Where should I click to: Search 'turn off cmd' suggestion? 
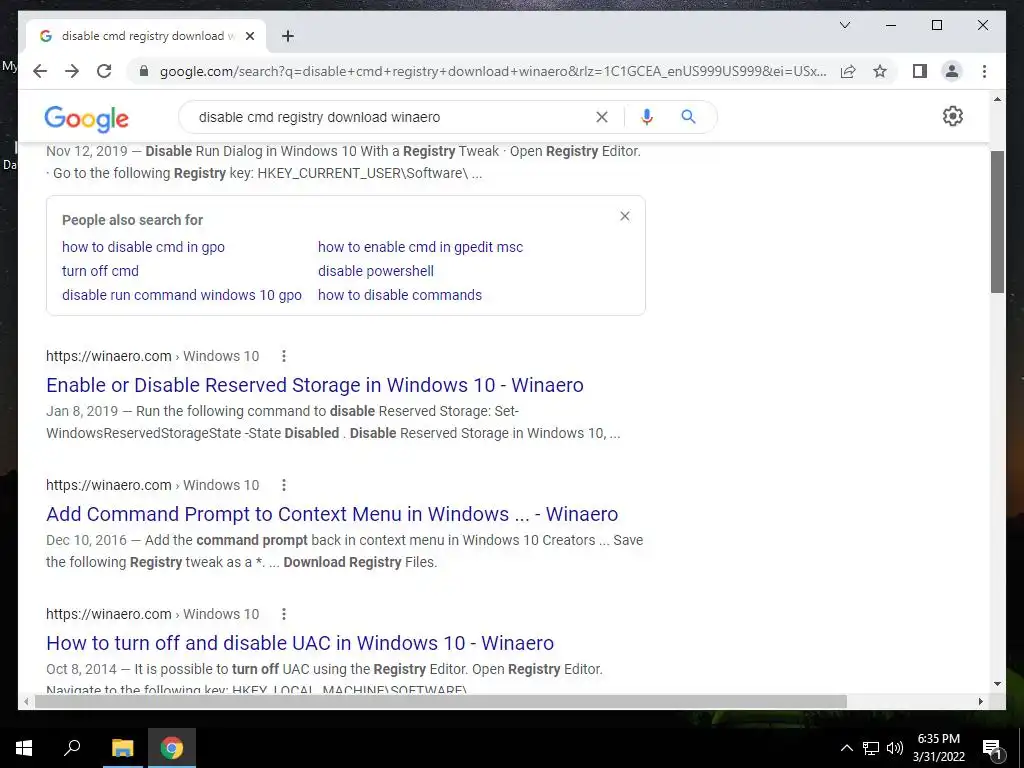point(100,271)
